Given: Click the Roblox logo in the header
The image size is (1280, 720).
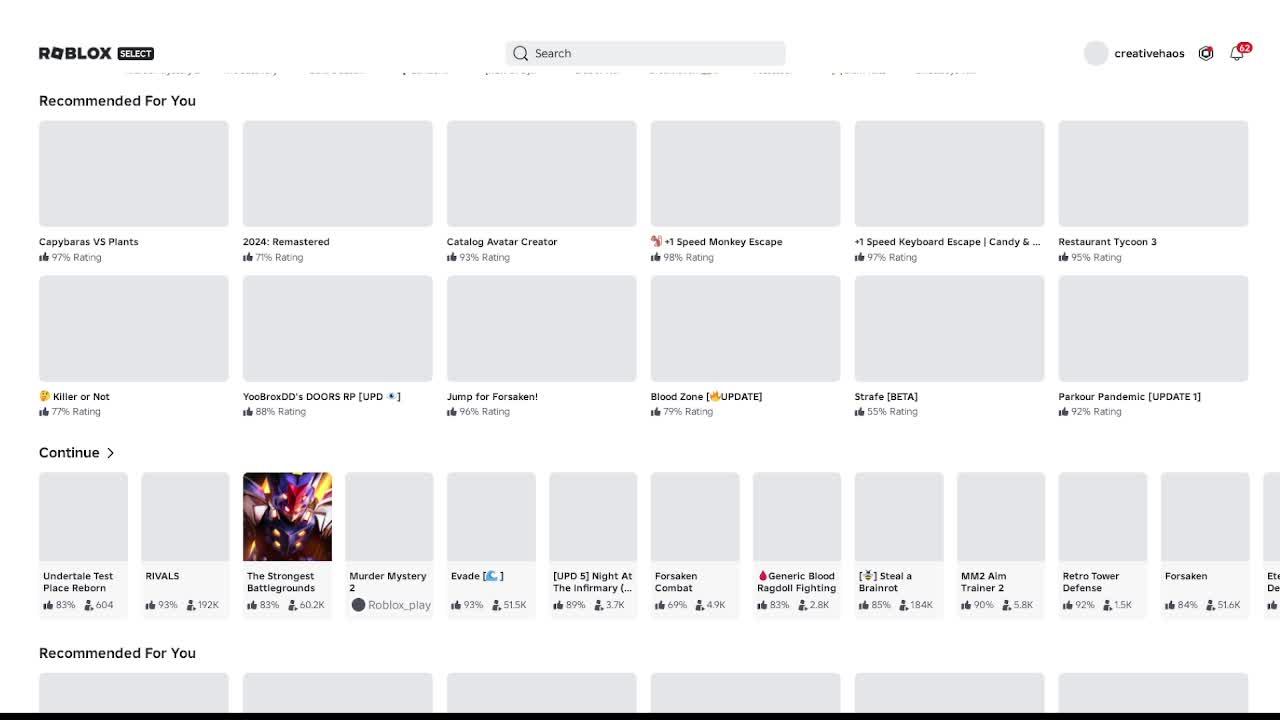Looking at the screenshot, I should [75, 53].
